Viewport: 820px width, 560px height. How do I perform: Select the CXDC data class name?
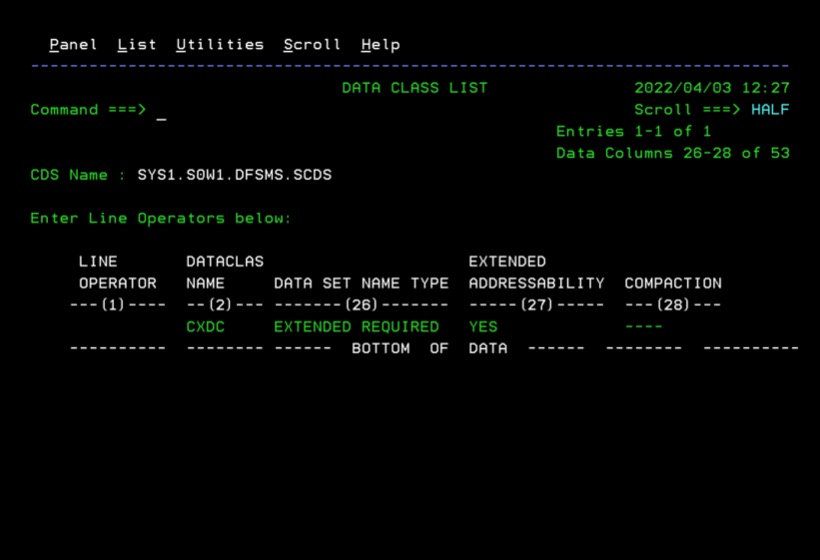[206, 327]
